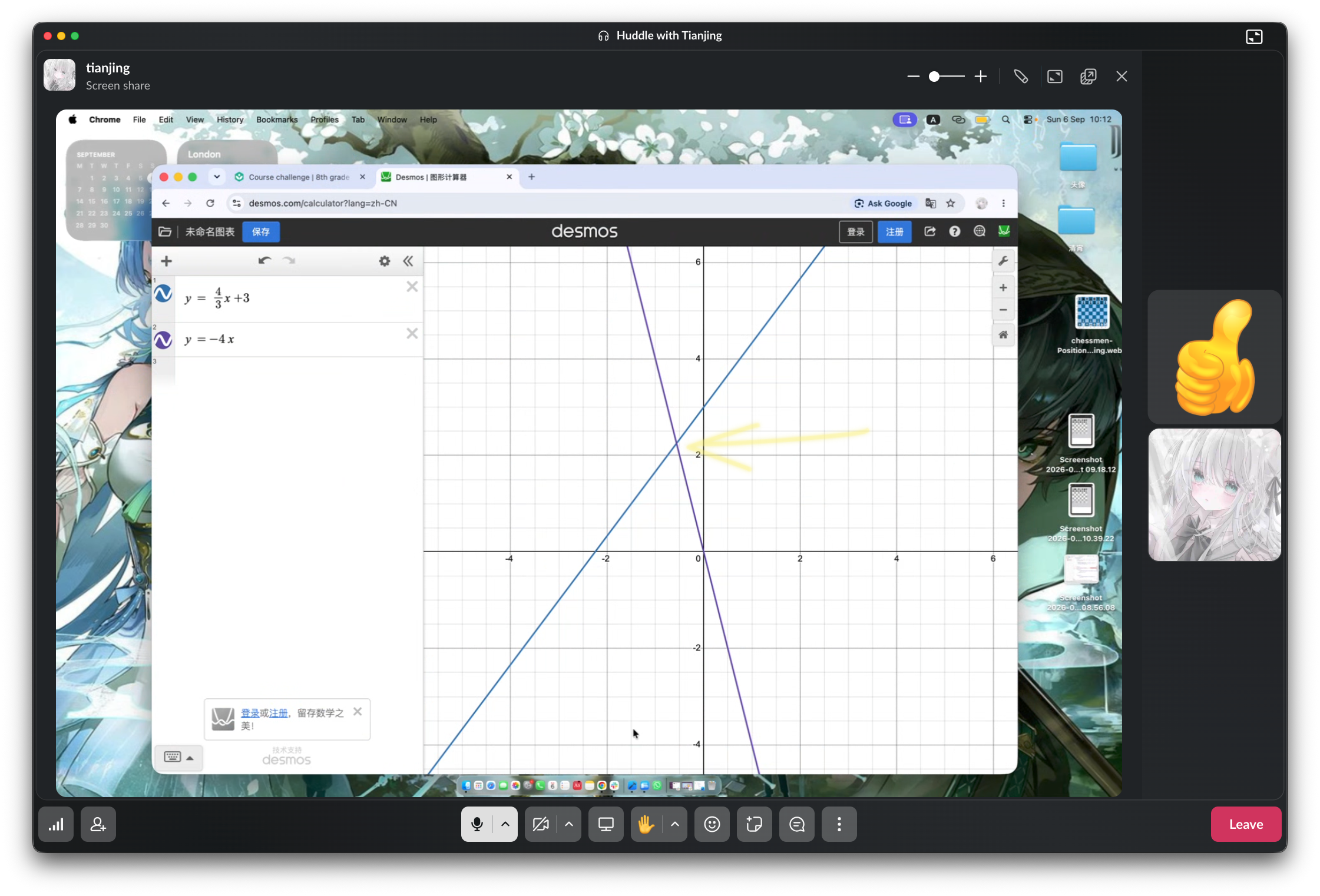
Task: Reset the graph to default home view
Action: coord(1003,335)
